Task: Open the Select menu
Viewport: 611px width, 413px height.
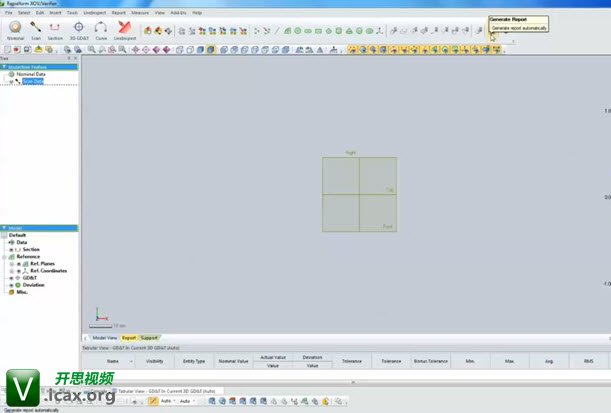Action: pos(24,13)
